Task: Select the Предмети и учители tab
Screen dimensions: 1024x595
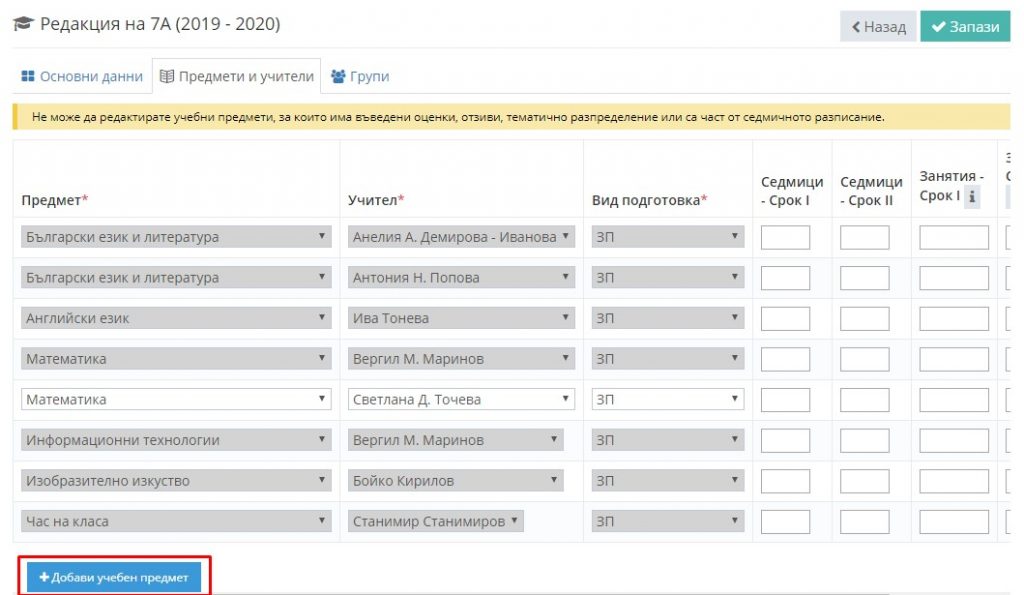Action: [237, 76]
